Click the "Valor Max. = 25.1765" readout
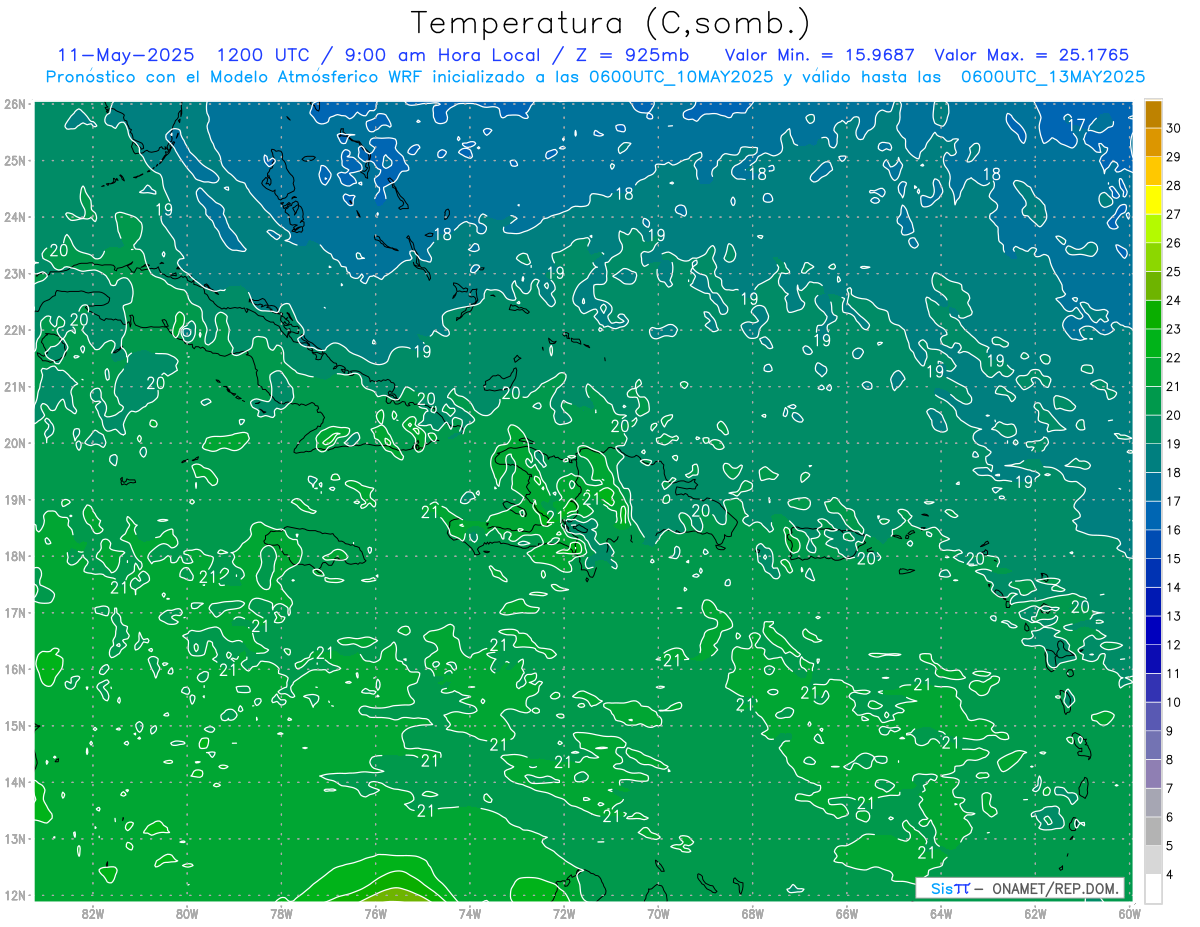This screenshot has height=927, width=1200. pos(1032,55)
